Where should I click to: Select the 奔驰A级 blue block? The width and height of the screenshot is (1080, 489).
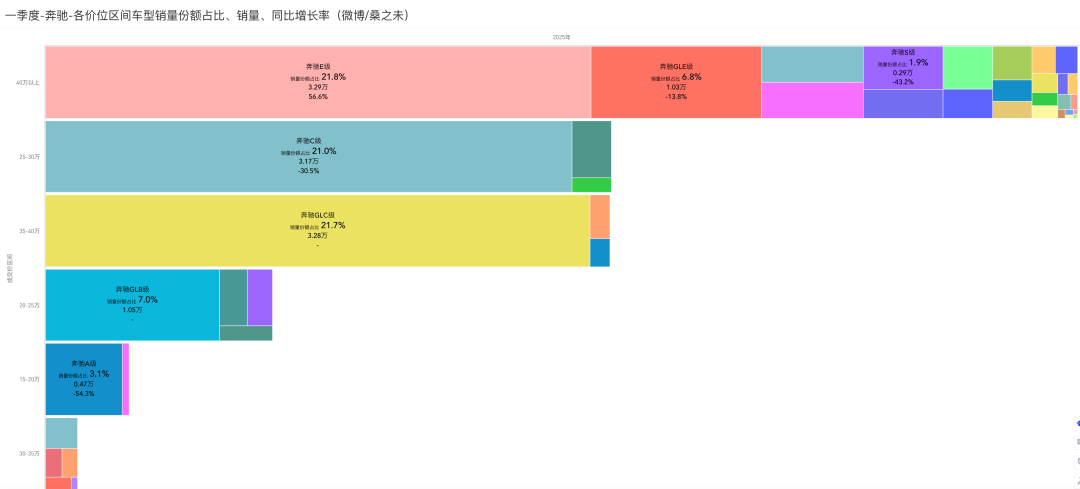click(x=84, y=379)
